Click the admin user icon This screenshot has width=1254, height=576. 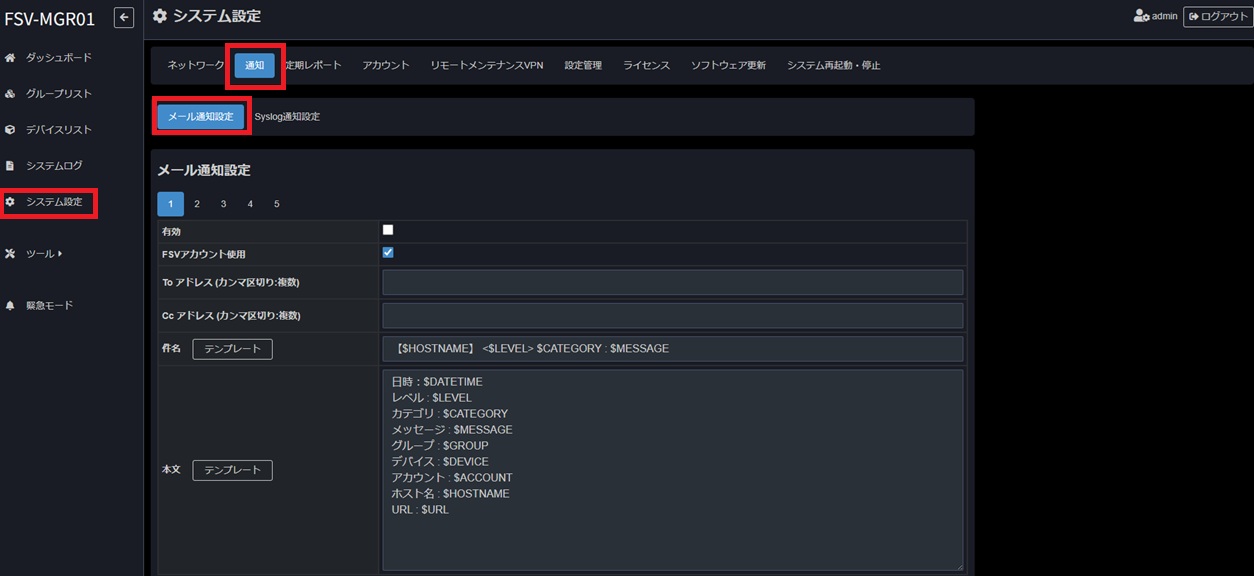[1141, 16]
